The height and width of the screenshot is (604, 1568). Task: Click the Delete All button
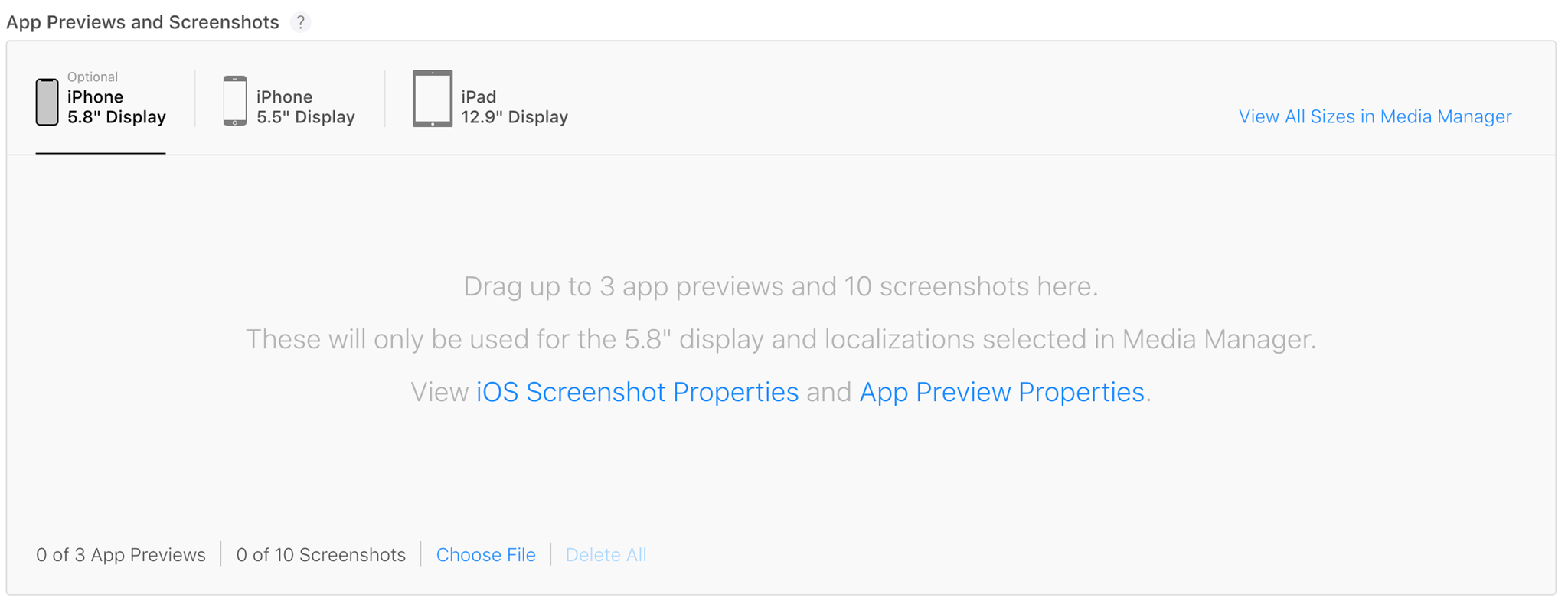[606, 554]
